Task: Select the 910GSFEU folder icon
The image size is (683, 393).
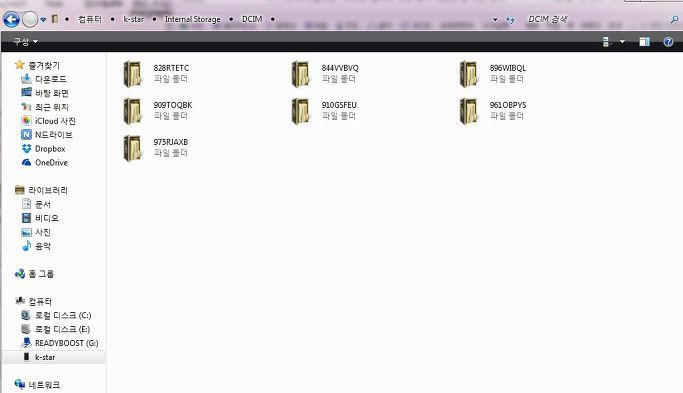Action: point(301,111)
